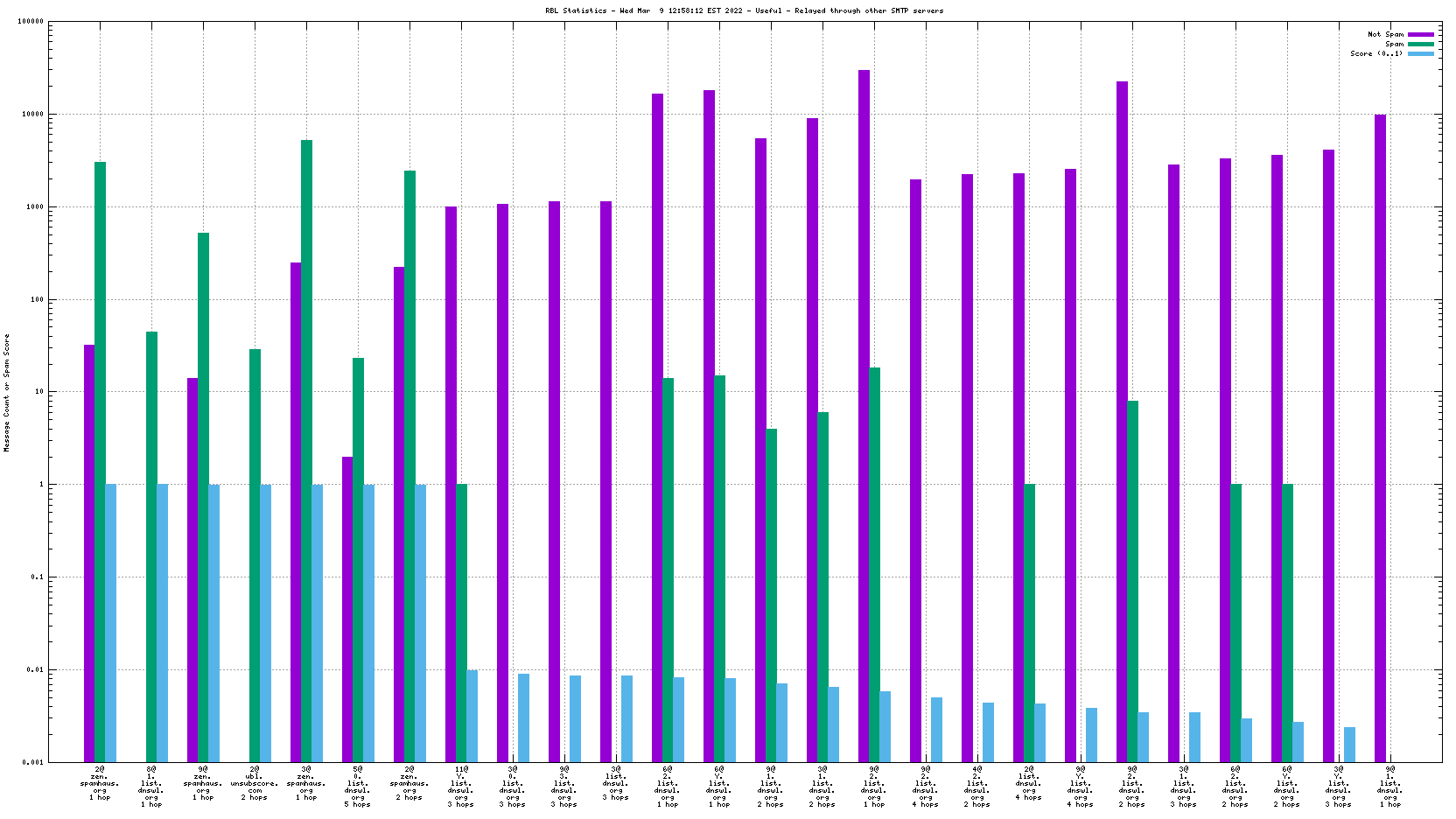Click the rightmost purple bar in the chart
The image size is (1456, 819).
tap(1380, 437)
